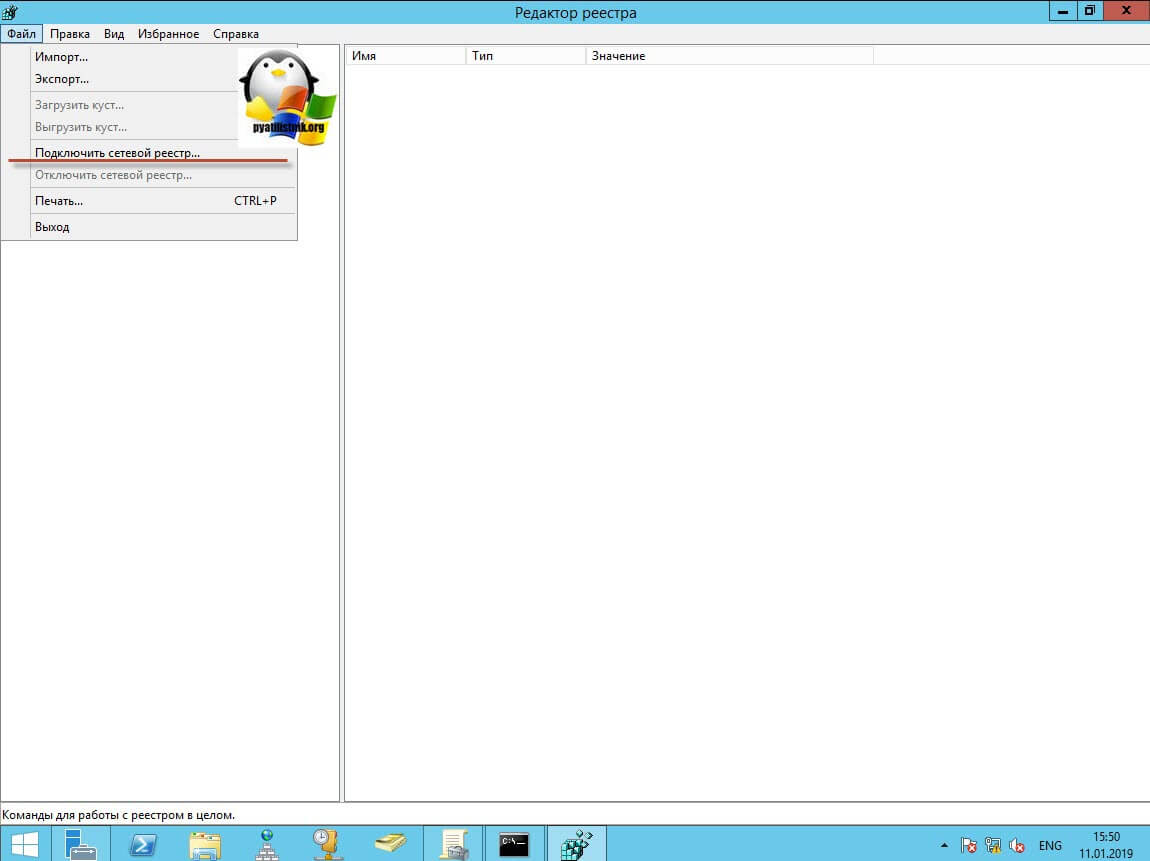Click the Command Prompt taskbar icon

tap(514, 844)
